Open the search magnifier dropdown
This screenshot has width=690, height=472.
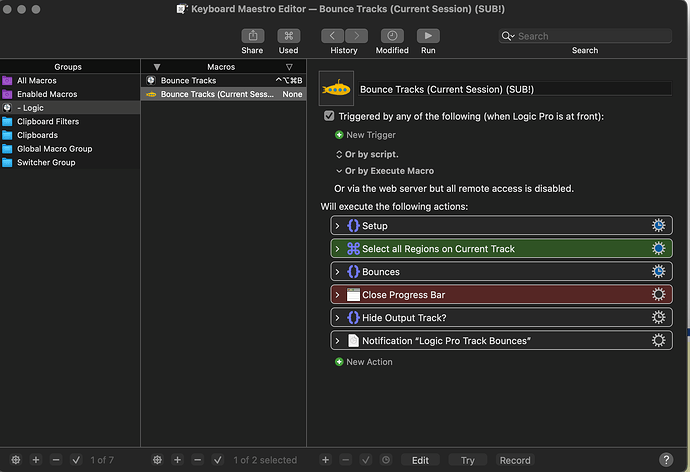508,36
